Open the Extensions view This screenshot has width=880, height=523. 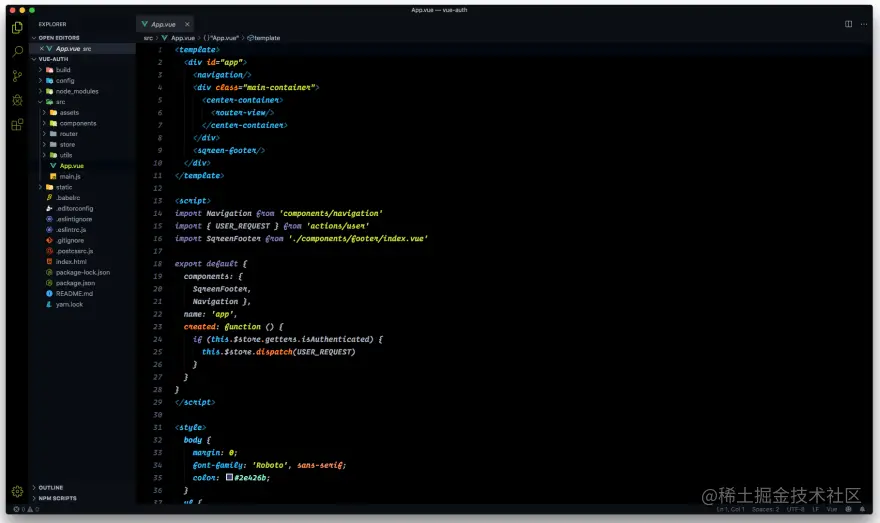(17, 125)
